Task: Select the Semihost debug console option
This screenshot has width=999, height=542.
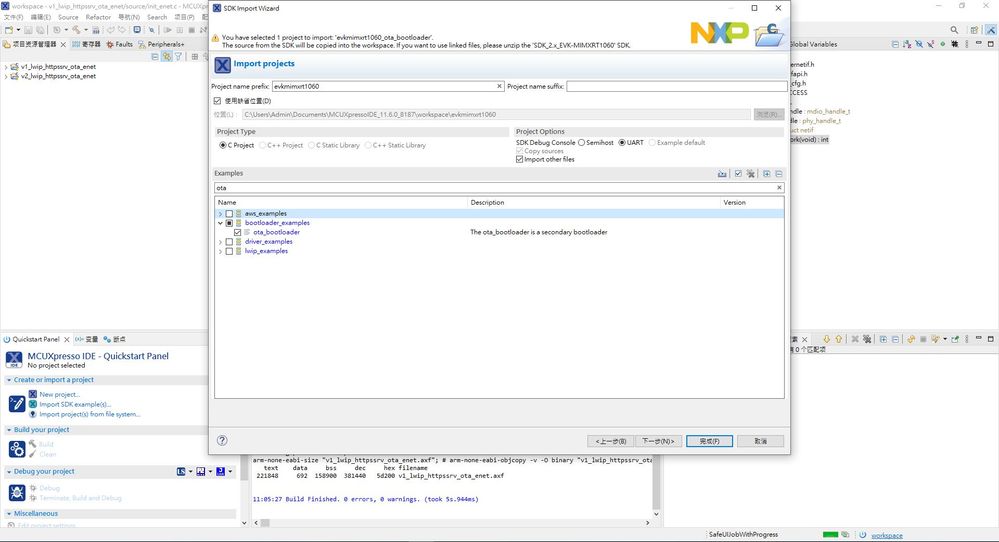Action: tap(581, 143)
